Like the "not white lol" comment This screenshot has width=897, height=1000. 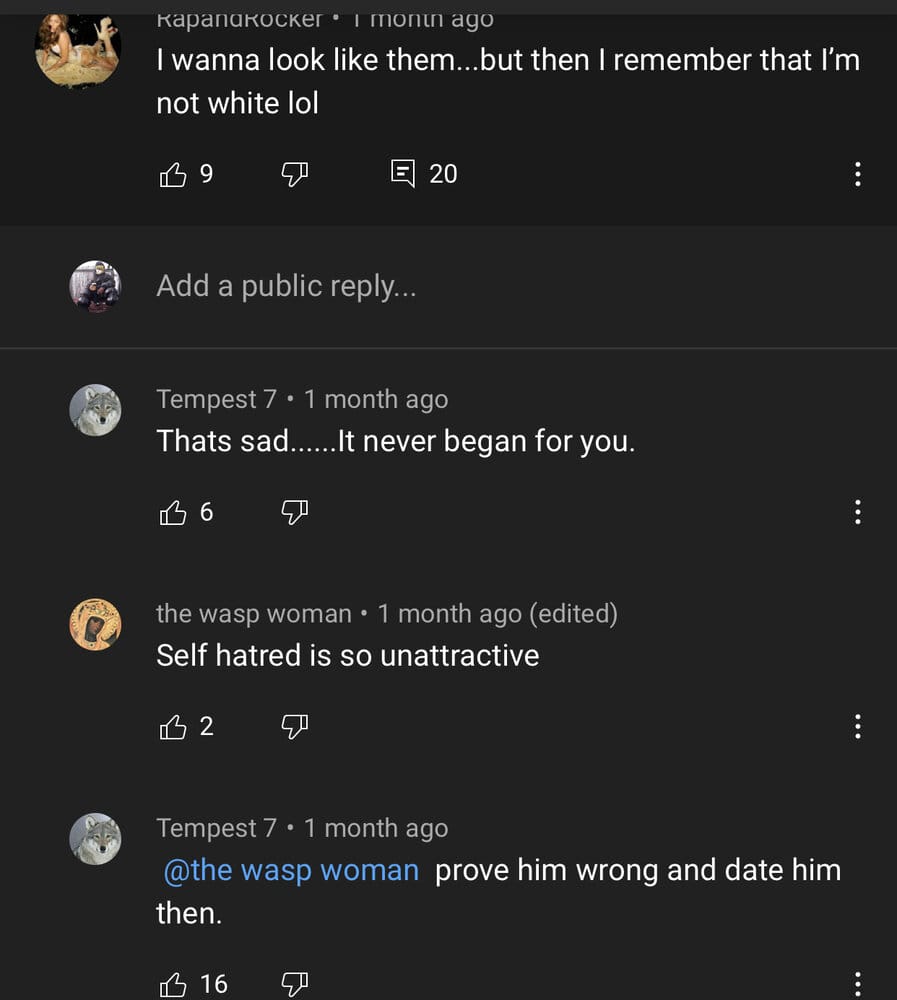tap(174, 175)
